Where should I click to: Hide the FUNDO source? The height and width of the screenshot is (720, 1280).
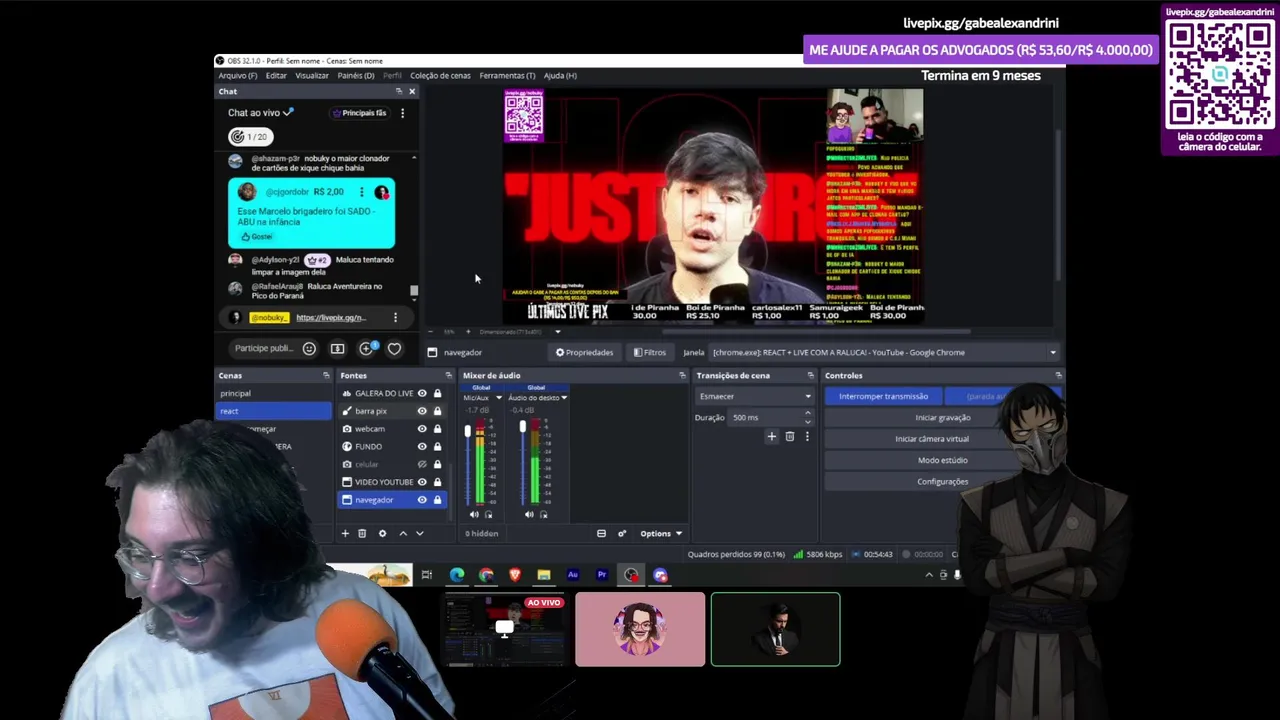pyautogui.click(x=422, y=446)
